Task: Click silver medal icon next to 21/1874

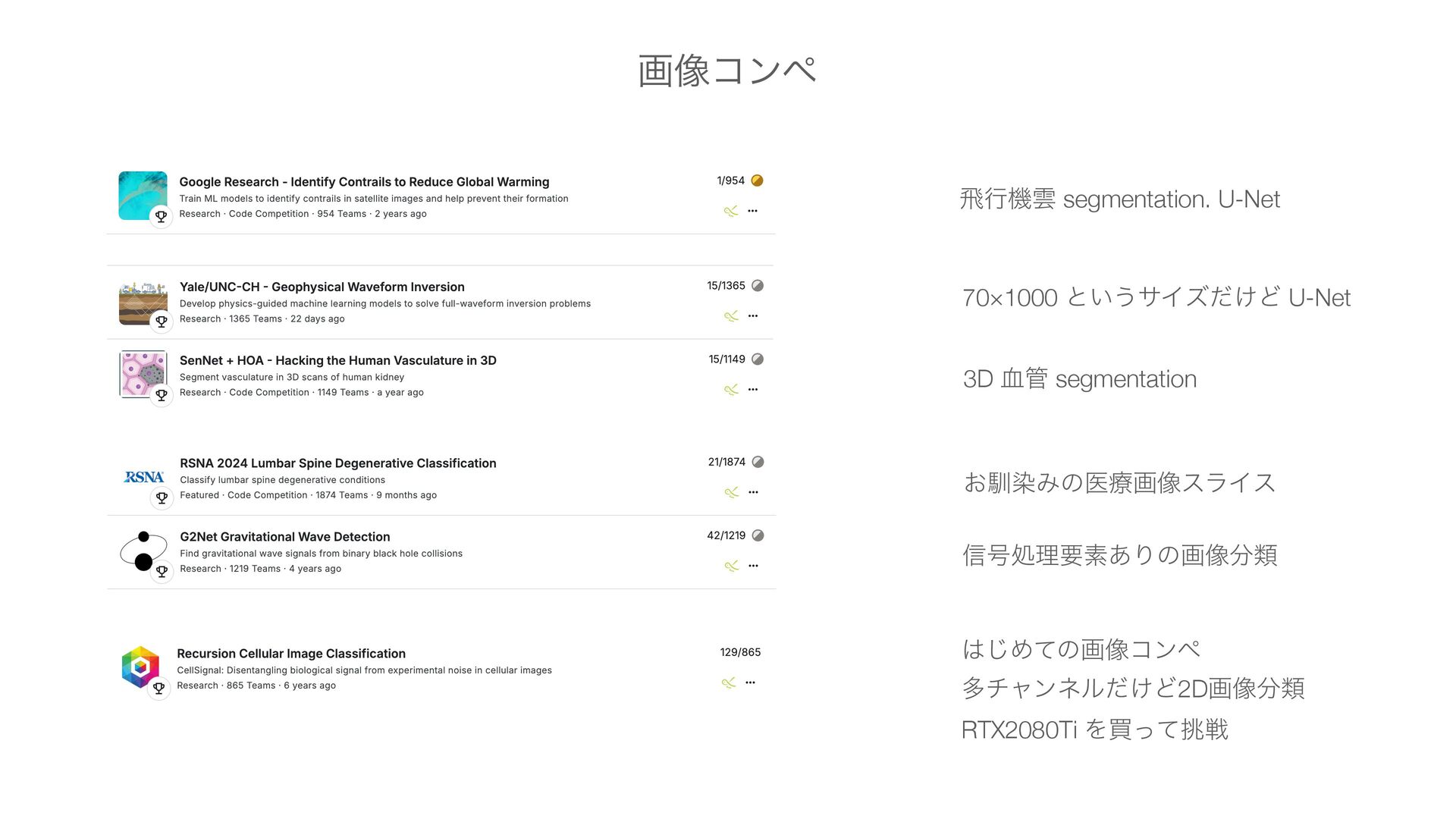Action: [x=758, y=462]
